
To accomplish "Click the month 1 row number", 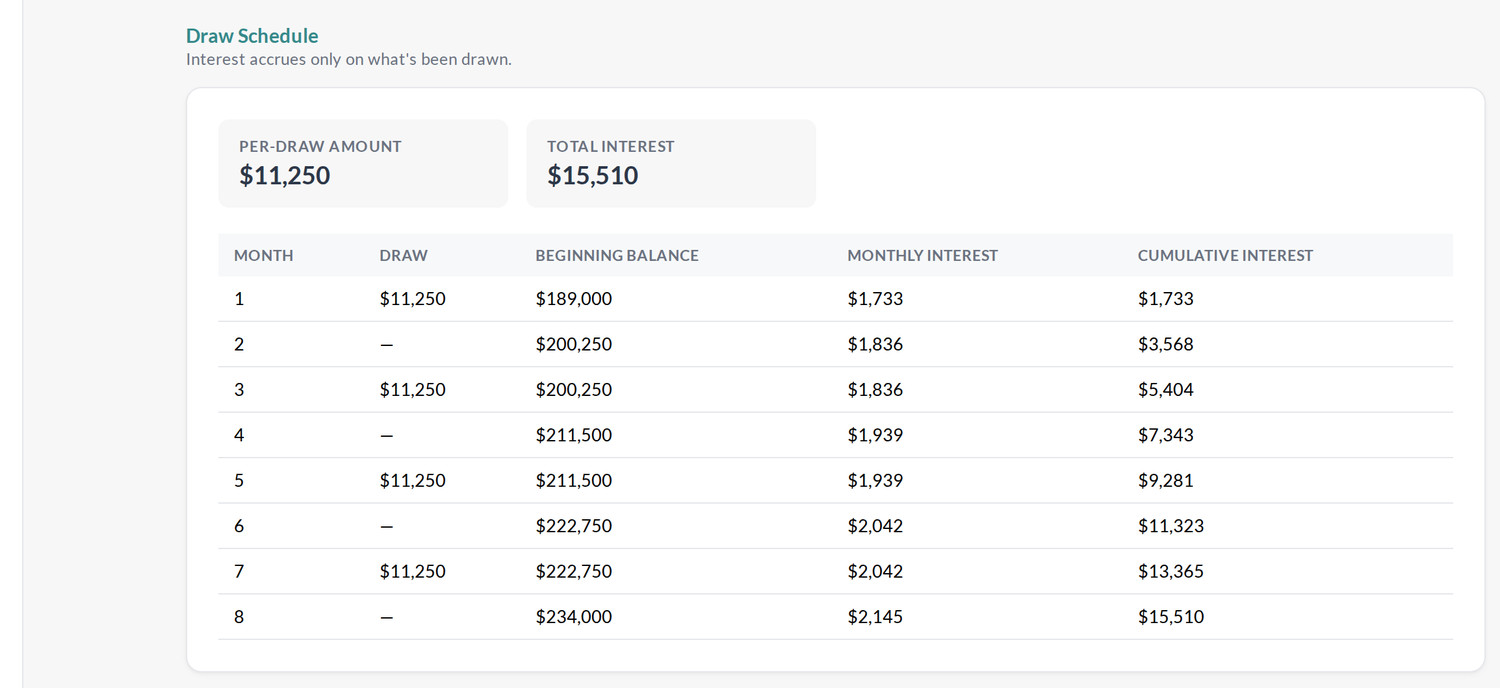I will point(239,299).
